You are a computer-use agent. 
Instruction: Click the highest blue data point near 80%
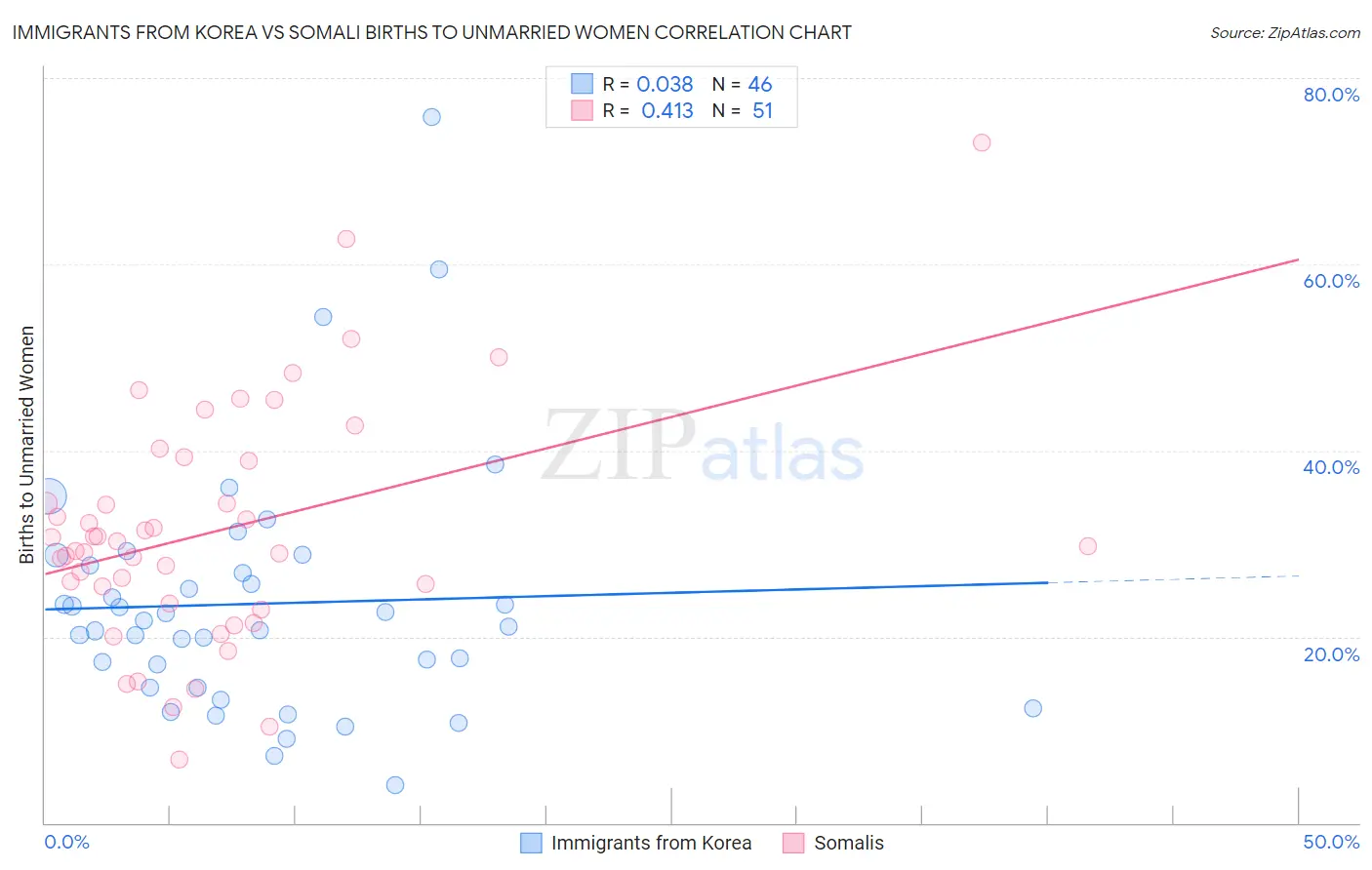pyautogui.click(x=431, y=117)
